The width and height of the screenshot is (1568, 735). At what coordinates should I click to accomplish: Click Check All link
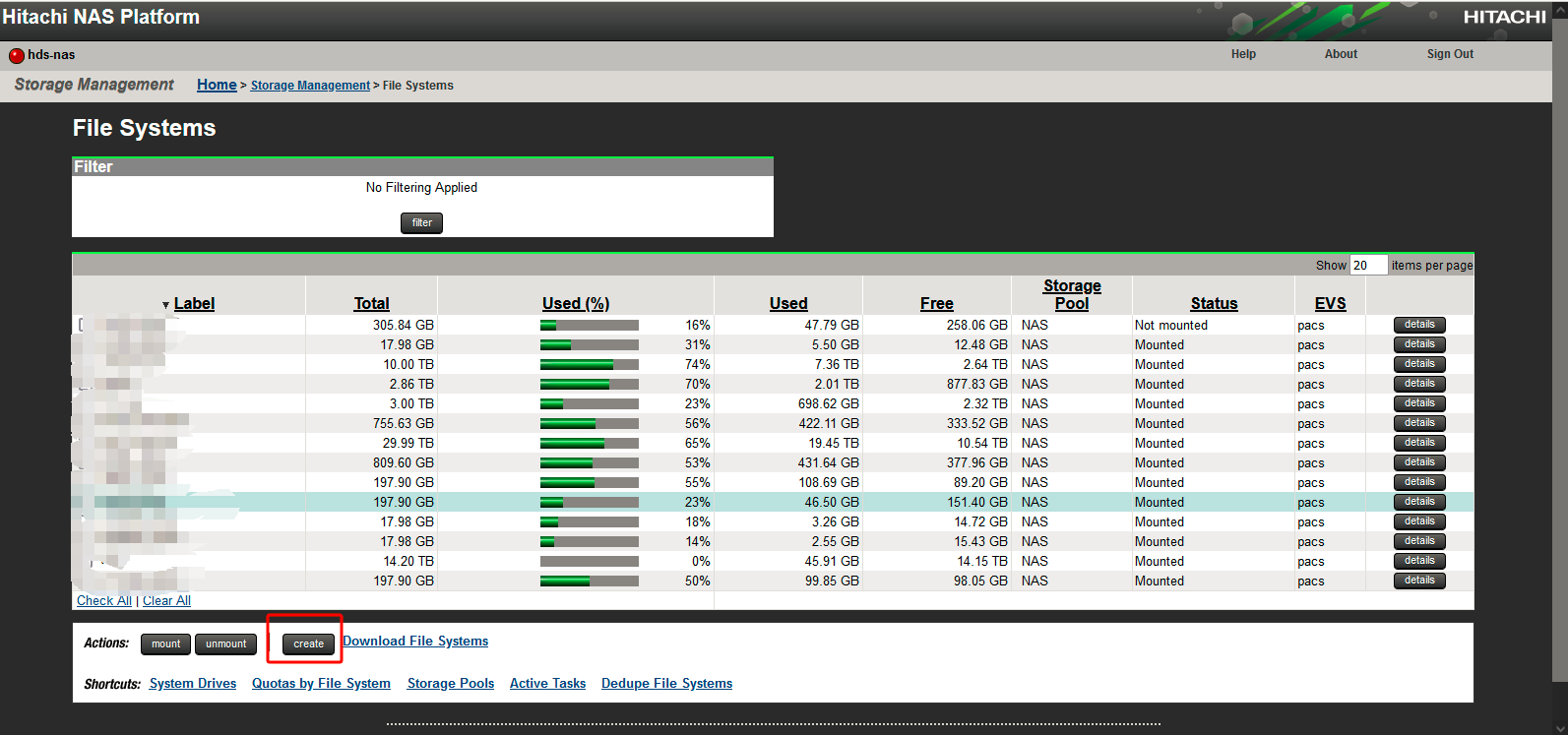104,600
